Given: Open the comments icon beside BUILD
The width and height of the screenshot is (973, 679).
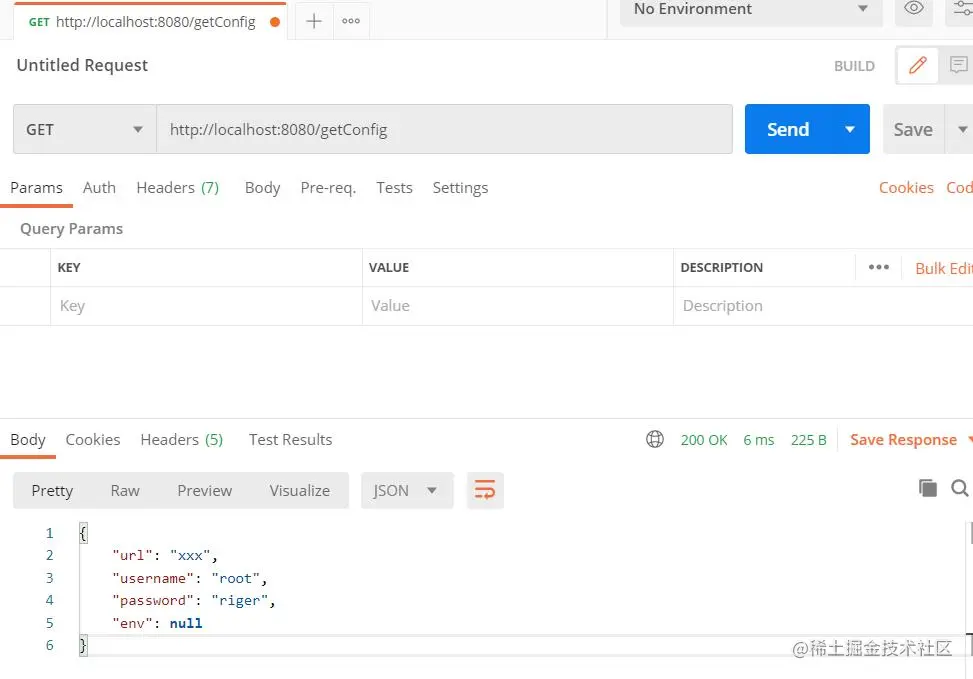Looking at the screenshot, I should click(x=958, y=65).
